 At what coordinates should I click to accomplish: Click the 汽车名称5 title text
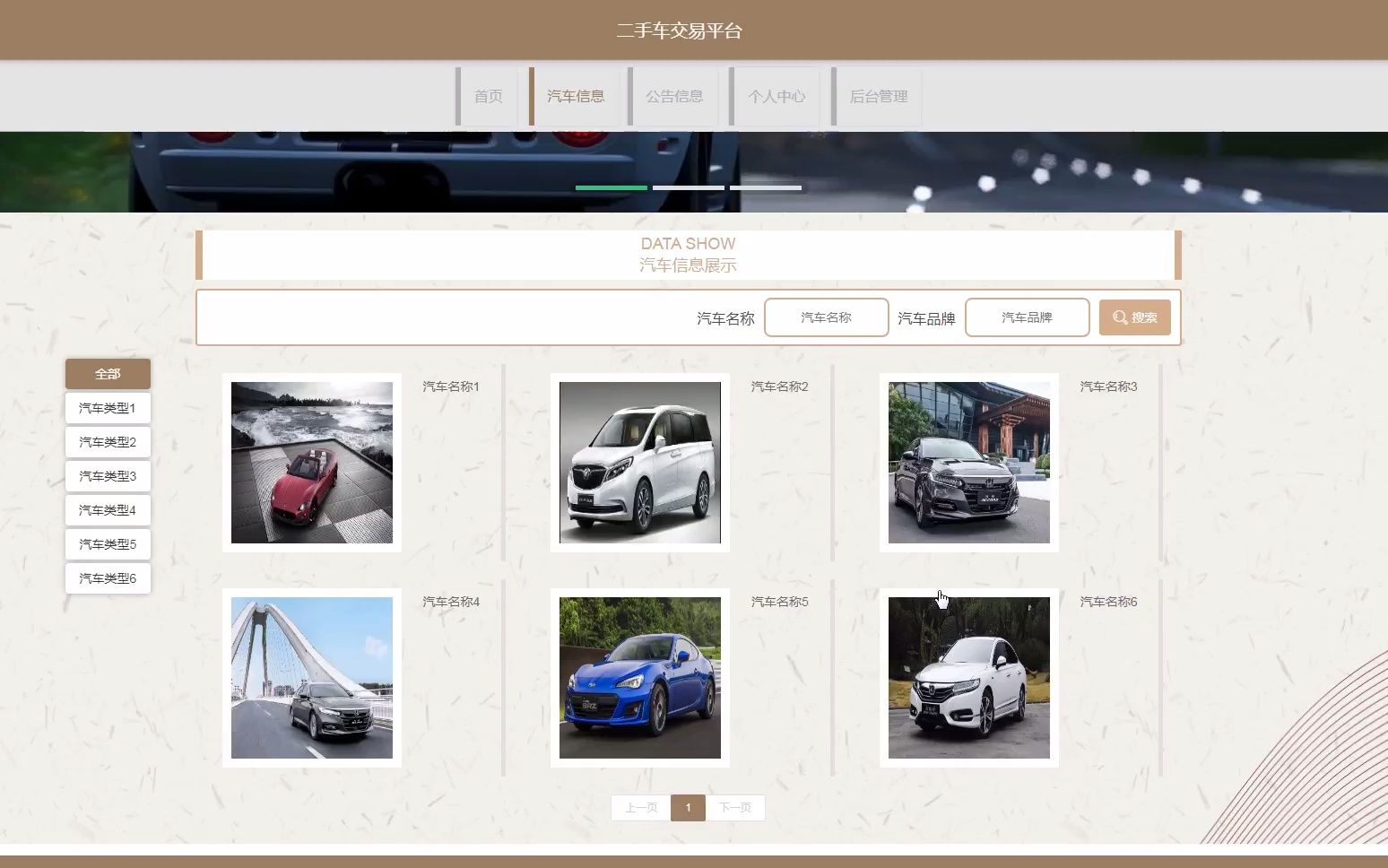point(780,602)
